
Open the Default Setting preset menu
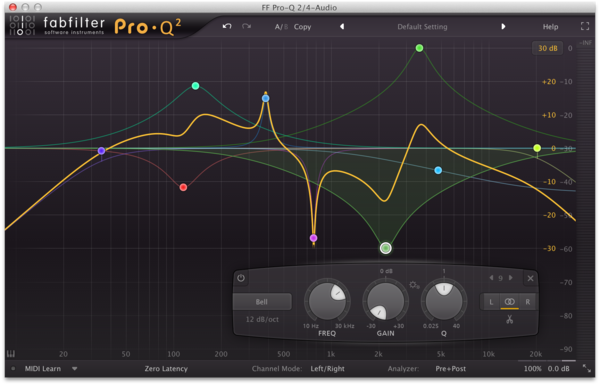point(422,27)
